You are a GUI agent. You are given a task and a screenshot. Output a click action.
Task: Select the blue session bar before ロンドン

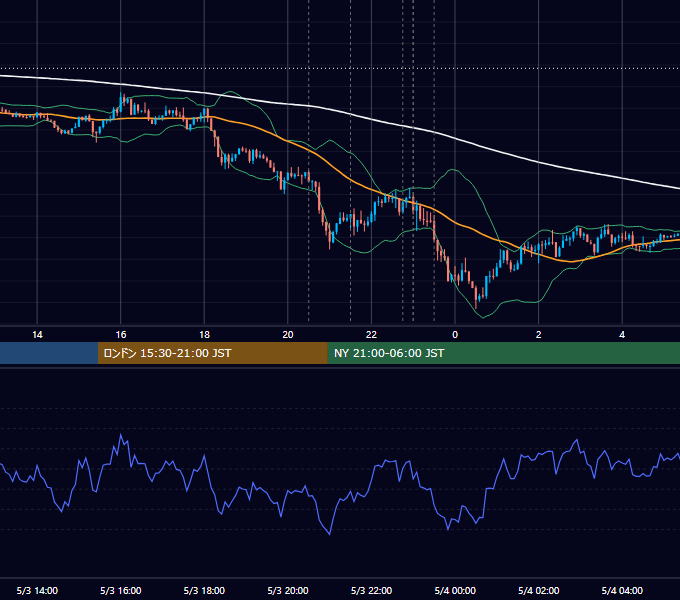[x=49, y=353]
